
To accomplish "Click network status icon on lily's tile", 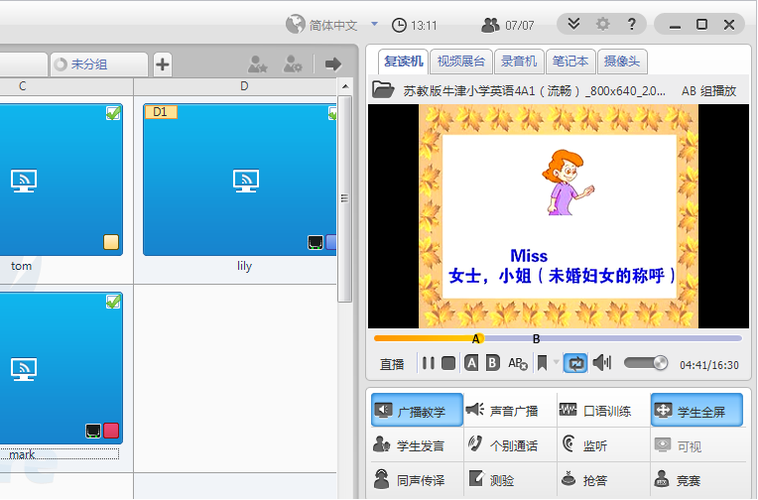I will [316, 242].
